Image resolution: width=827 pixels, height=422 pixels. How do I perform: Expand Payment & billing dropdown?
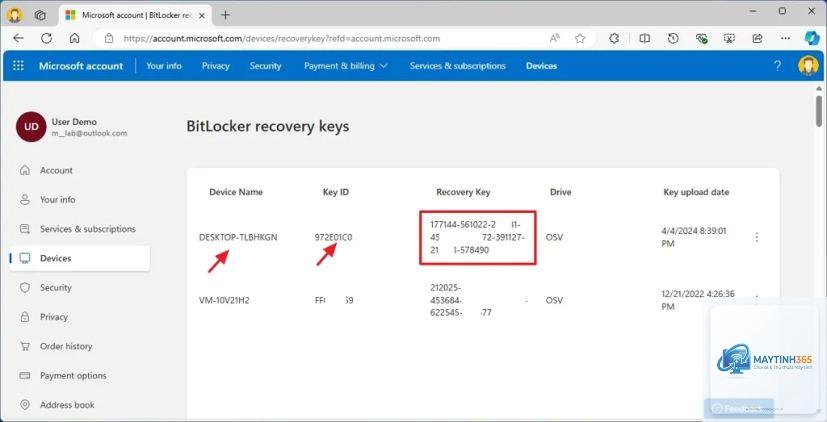tap(345, 66)
